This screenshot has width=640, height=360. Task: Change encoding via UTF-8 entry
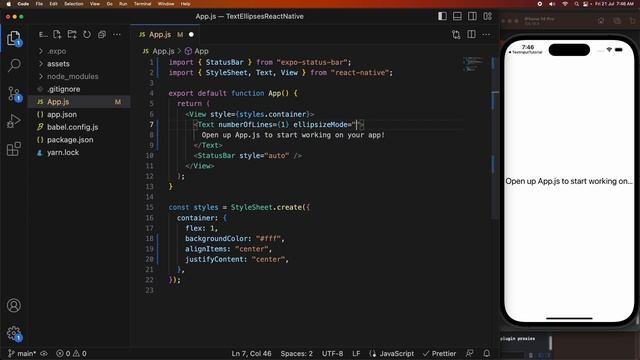coord(332,353)
